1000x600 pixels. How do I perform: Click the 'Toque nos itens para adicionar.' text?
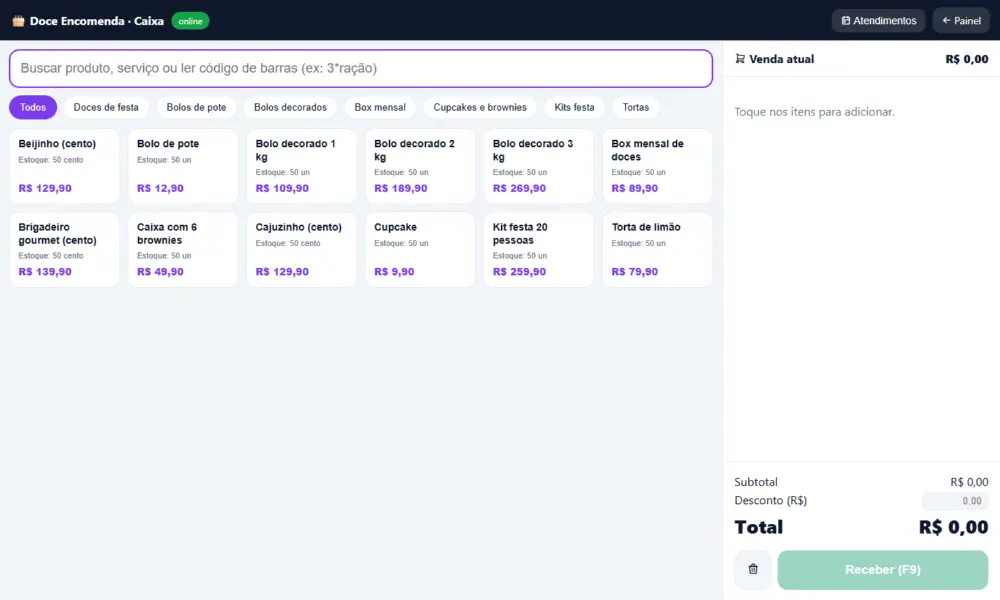814,112
